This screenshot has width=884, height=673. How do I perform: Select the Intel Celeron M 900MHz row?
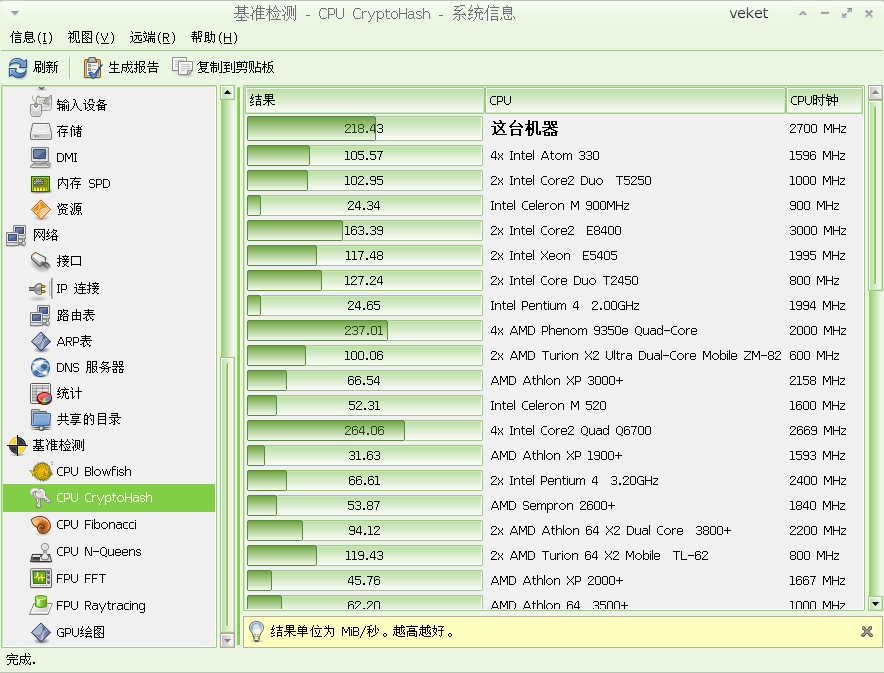pos(555,206)
